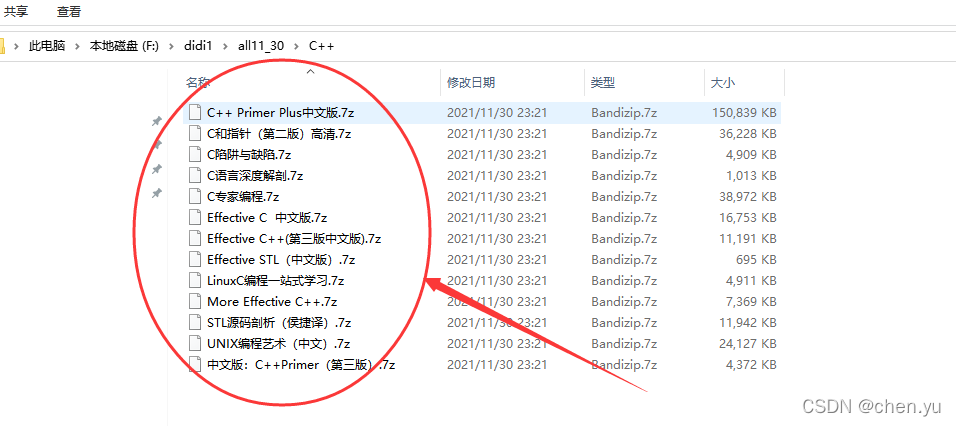Click file icon of C++ Primer Plus中文版.7z

[195, 112]
